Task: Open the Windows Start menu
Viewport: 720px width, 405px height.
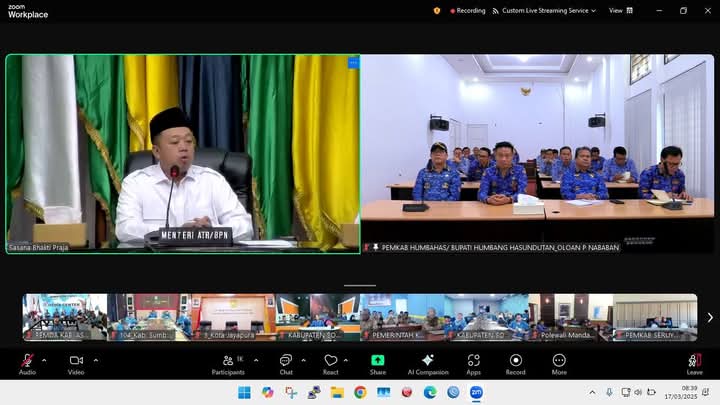Action: coord(244,392)
